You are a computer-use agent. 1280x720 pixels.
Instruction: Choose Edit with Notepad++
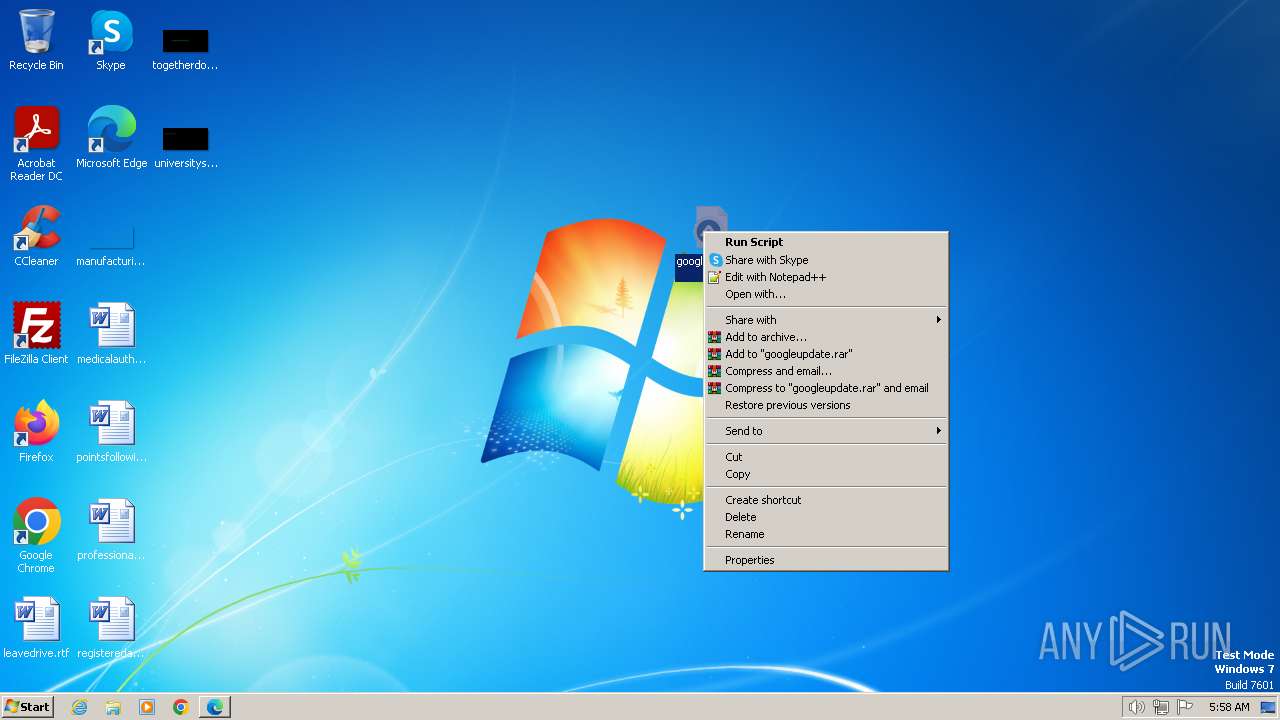[826, 277]
